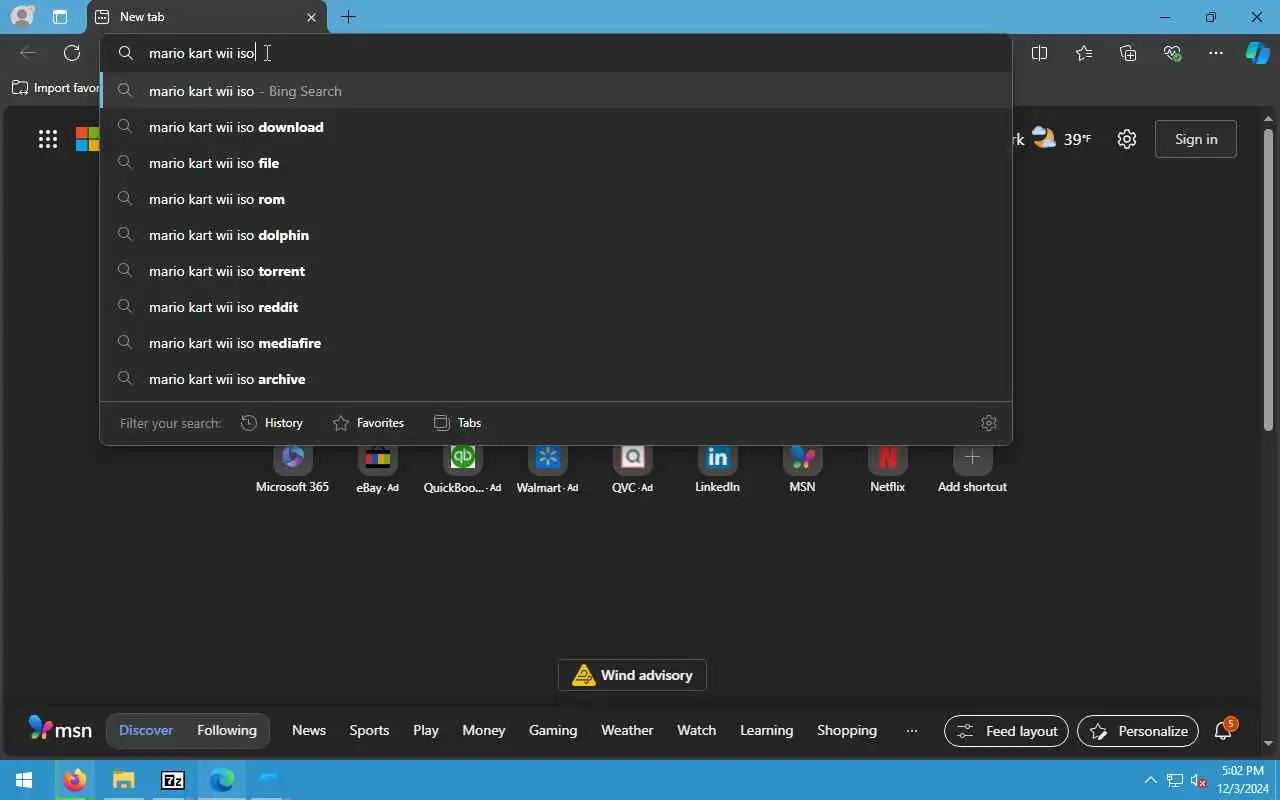1280x800 pixels.
Task: Open Split screen icon in toolbar
Action: [1039, 53]
